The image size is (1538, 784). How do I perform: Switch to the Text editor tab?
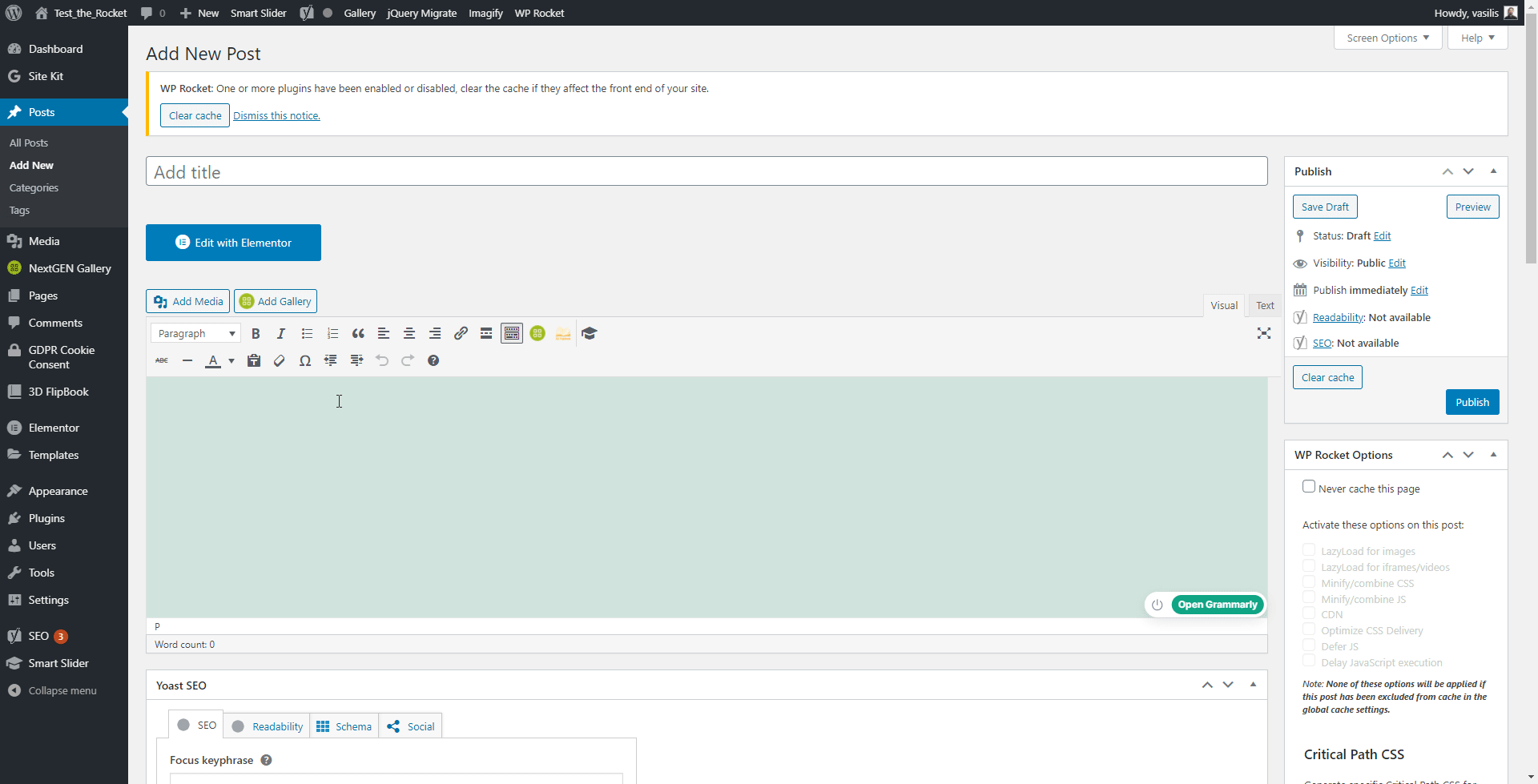[x=1265, y=306]
